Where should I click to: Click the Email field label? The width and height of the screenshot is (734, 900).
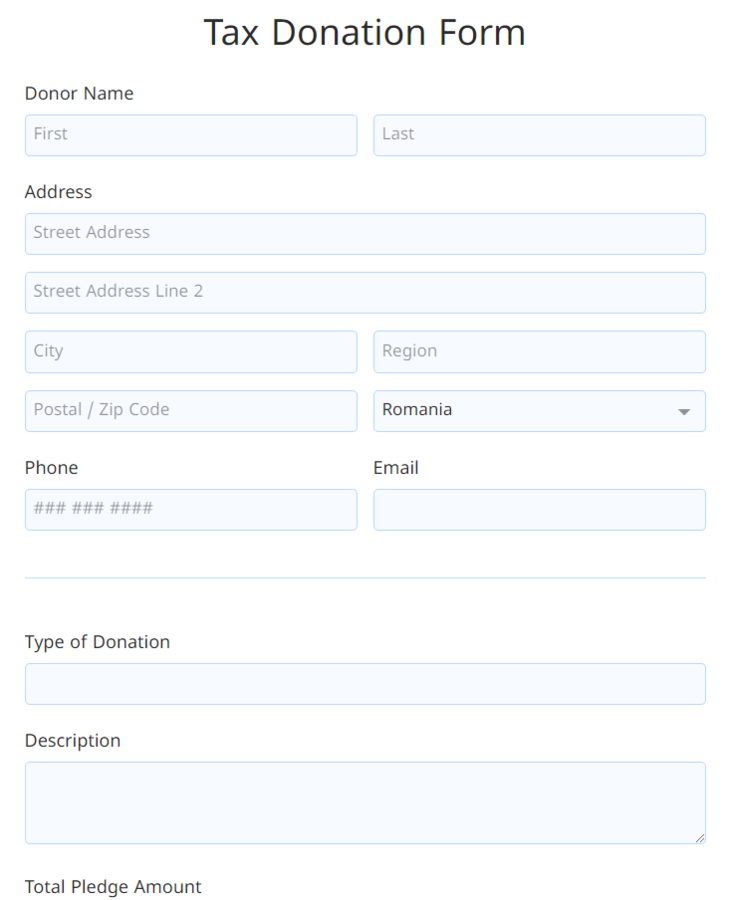click(x=396, y=467)
